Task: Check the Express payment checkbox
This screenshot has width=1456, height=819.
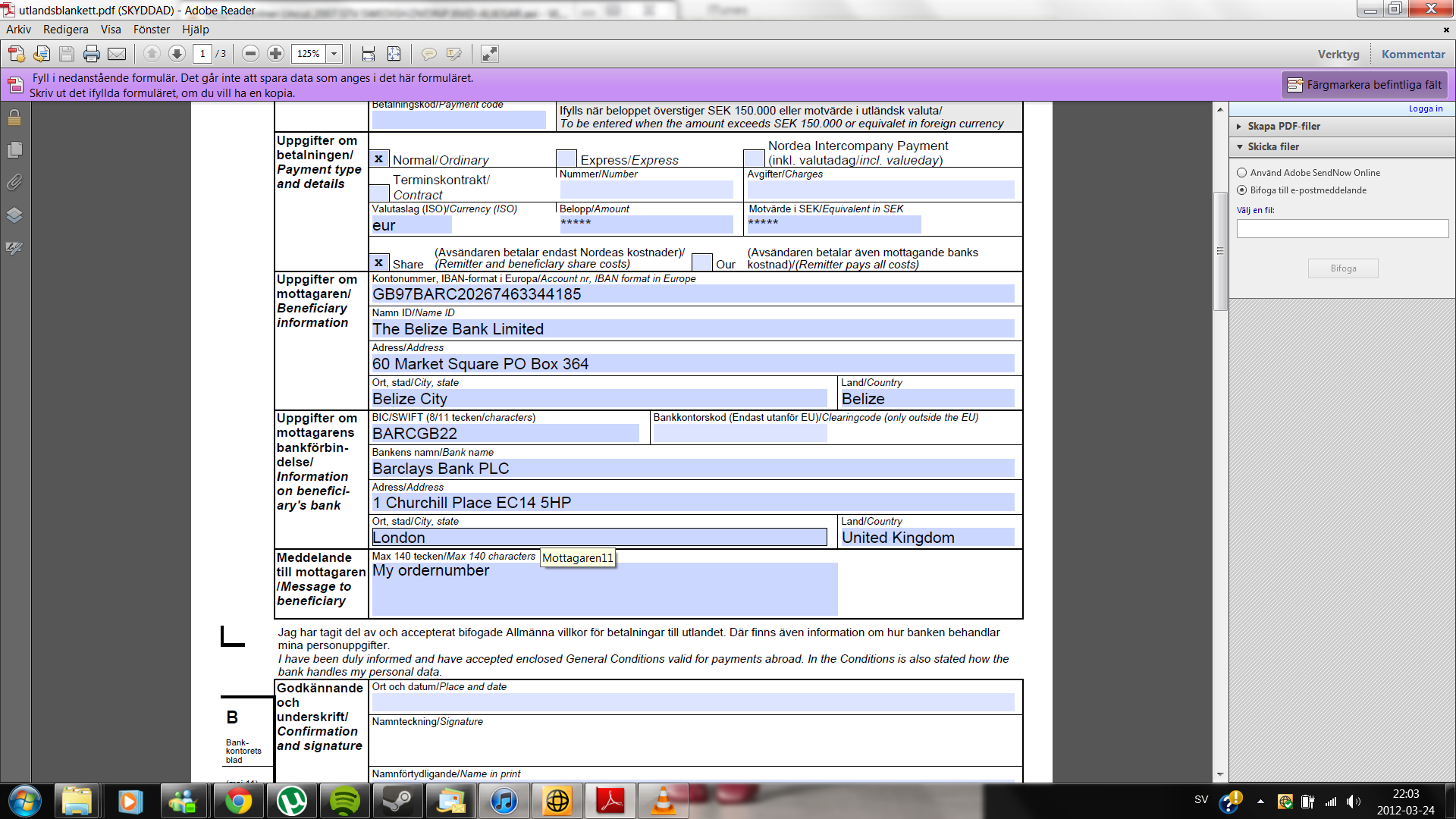Action: tap(566, 158)
